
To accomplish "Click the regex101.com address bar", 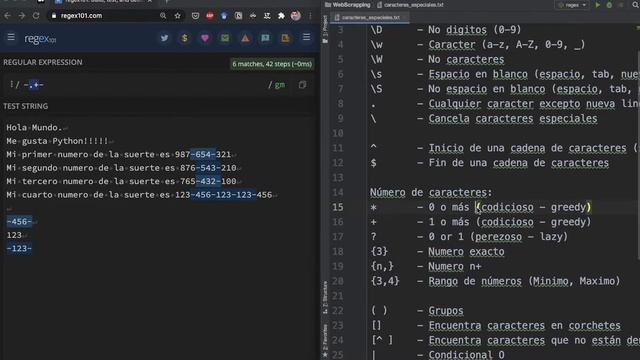I will coord(106,16).
